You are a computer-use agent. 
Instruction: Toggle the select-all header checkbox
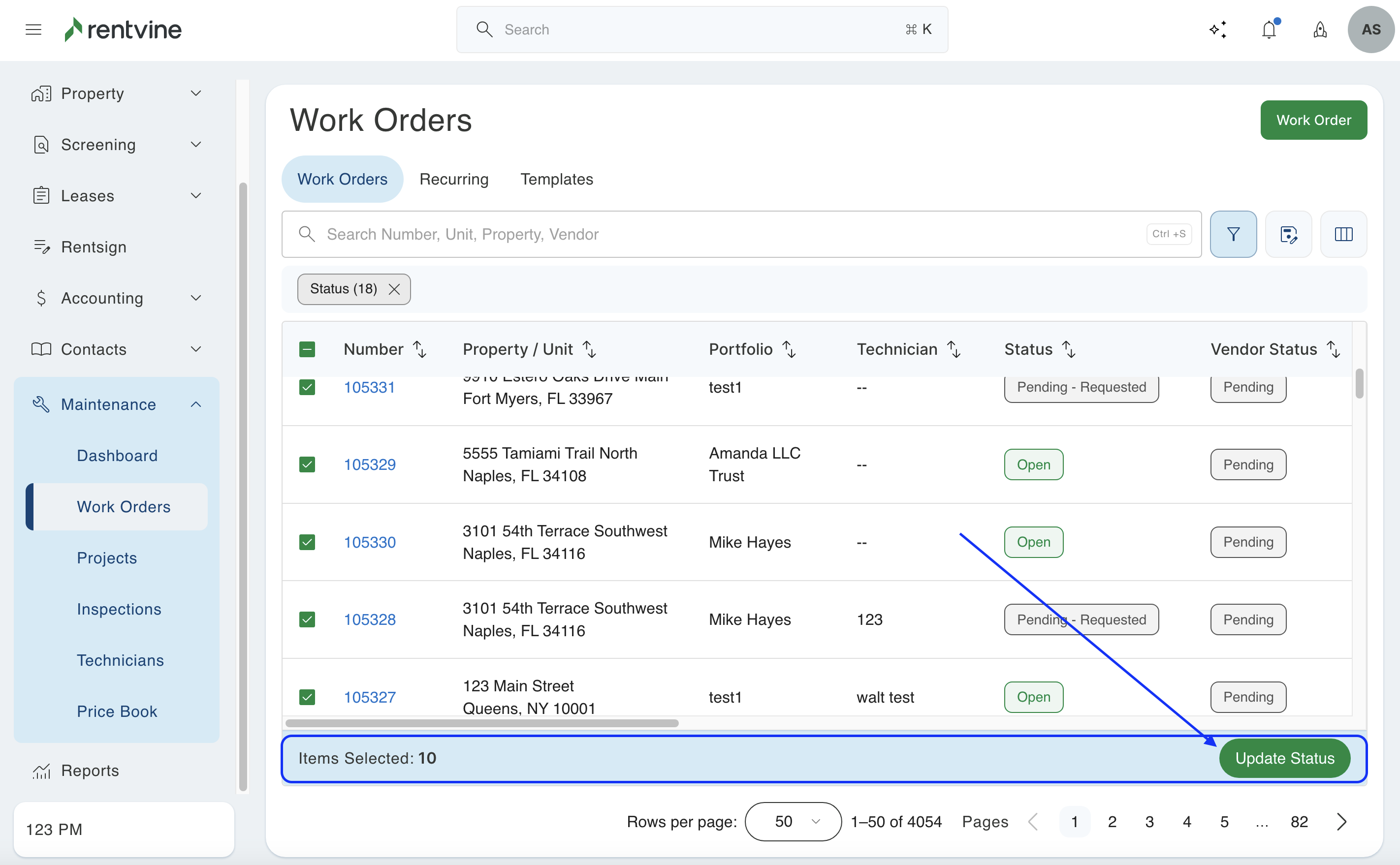tap(307, 349)
